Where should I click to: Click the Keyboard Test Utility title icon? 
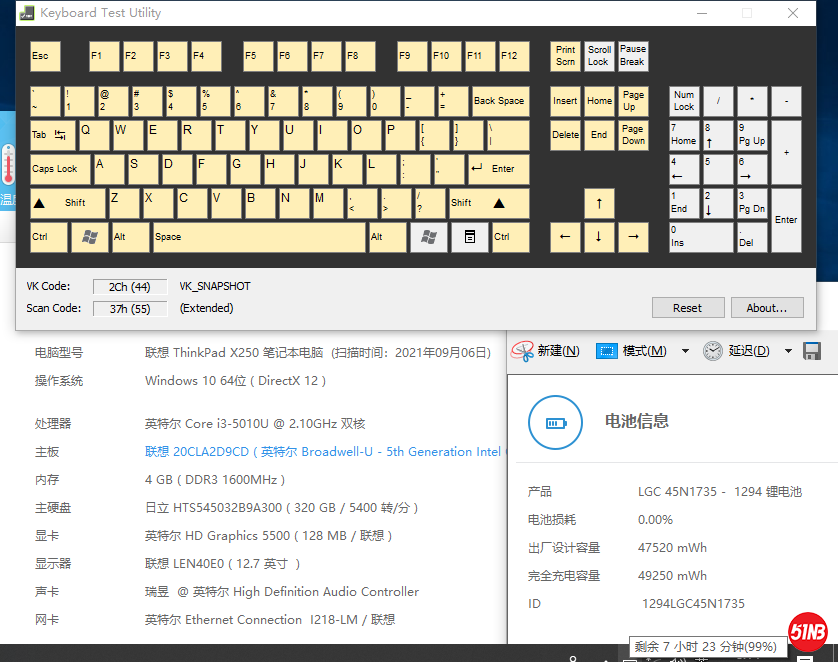27,13
